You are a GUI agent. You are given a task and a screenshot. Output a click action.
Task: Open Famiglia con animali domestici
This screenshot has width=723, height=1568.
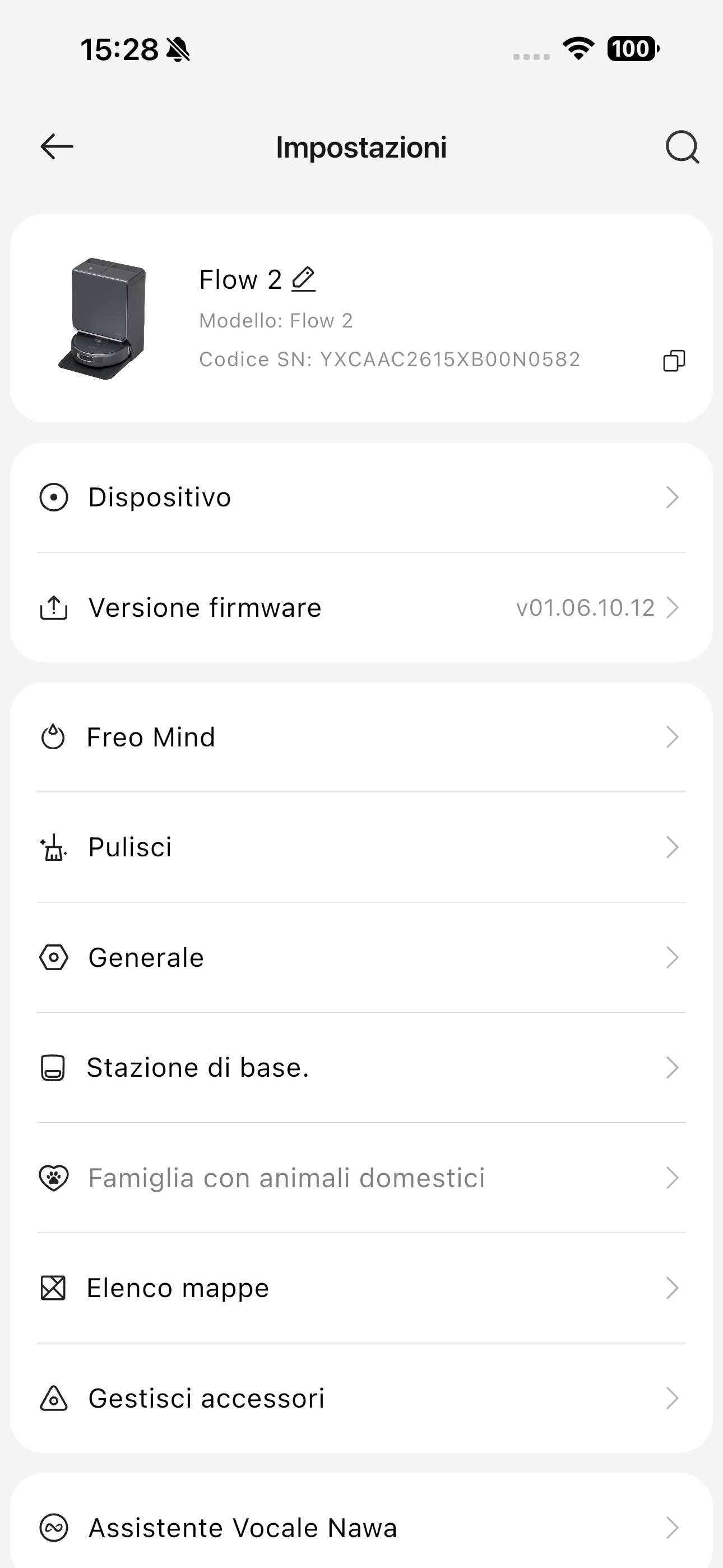point(286,1178)
